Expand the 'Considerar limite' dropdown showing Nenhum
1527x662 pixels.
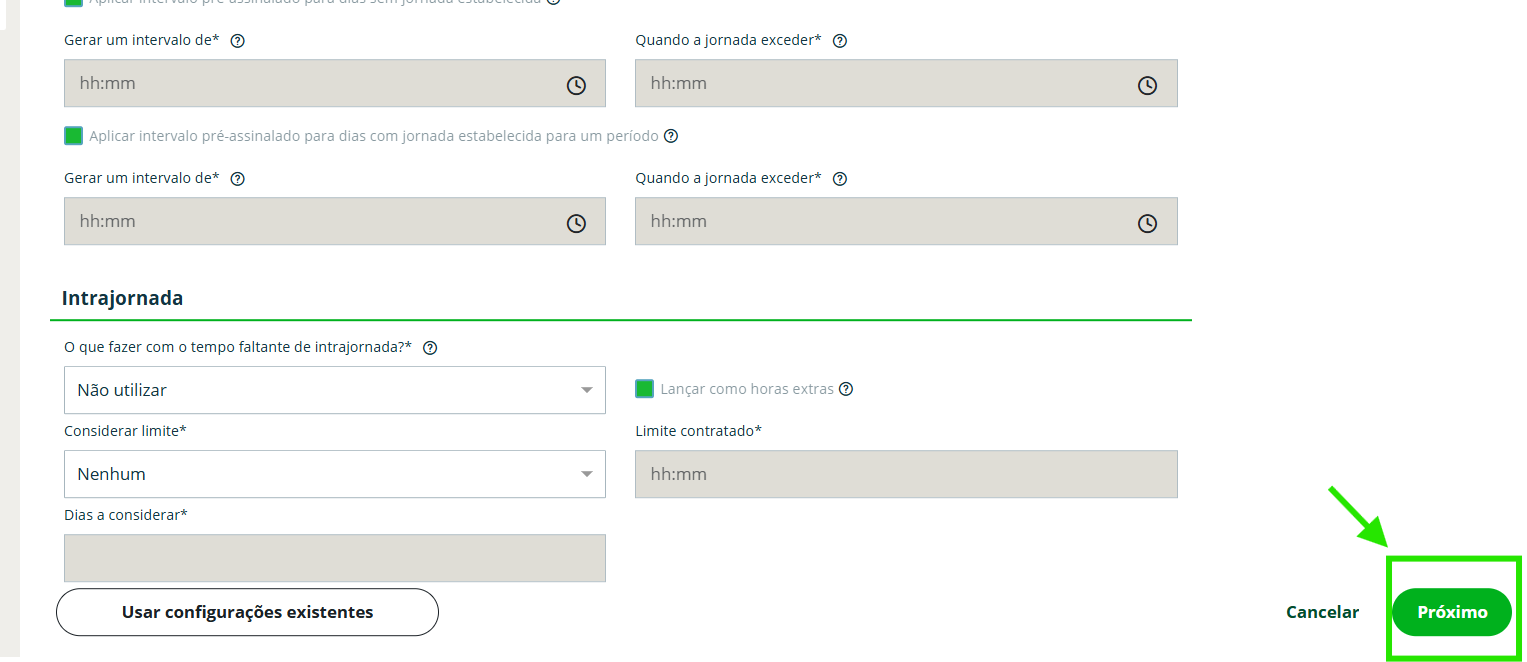tap(334, 474)
